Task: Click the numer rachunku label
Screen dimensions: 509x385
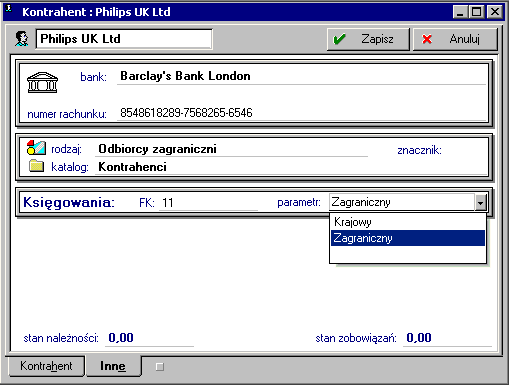Action: click(67, 114)
